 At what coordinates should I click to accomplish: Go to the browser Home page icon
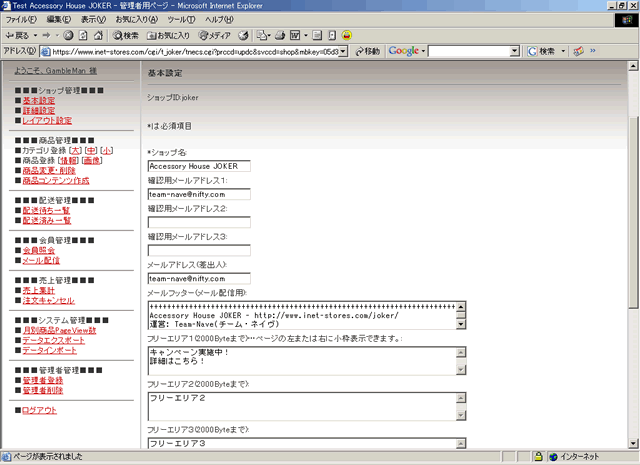[97, 34]
